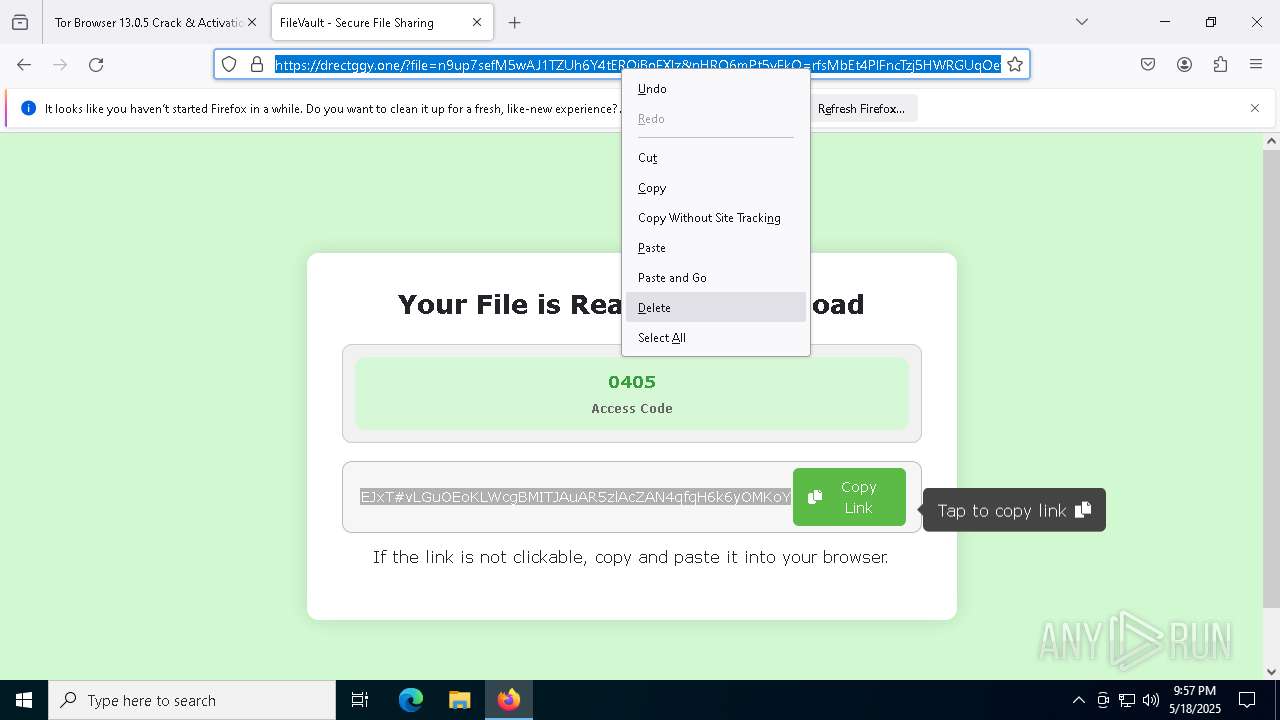This screenshot has height=720, width=1280.
Task: Open the volume speaker icon
Action: (1151, 700)
